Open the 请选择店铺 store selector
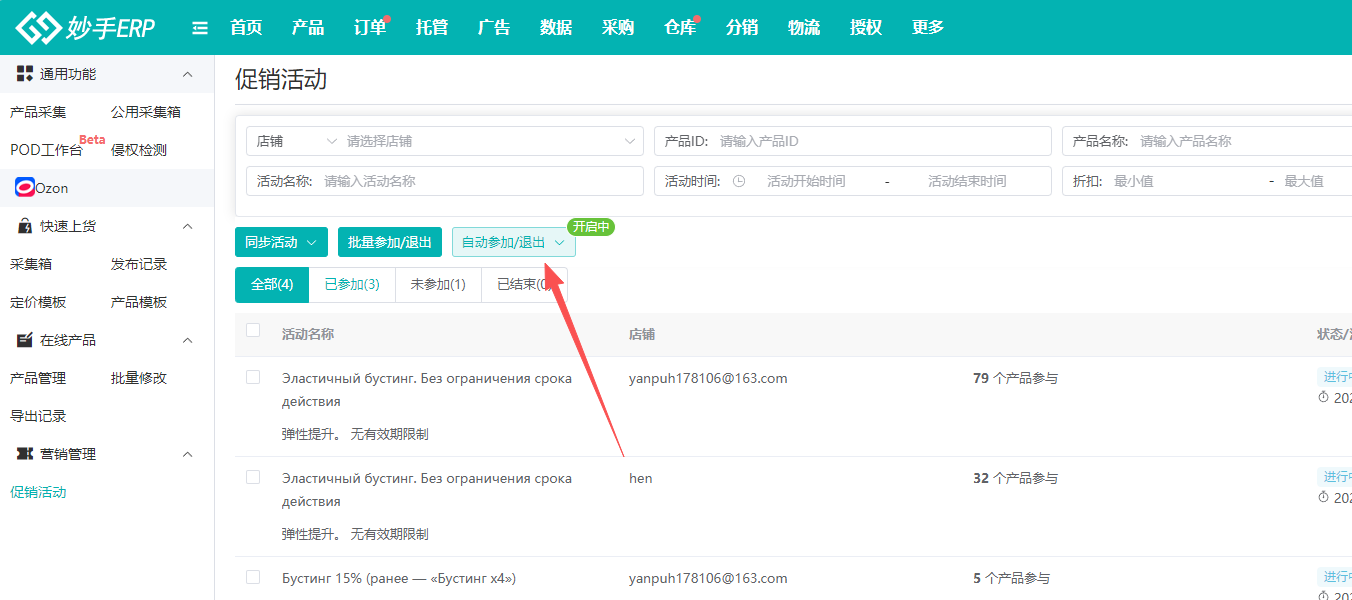 493,141
